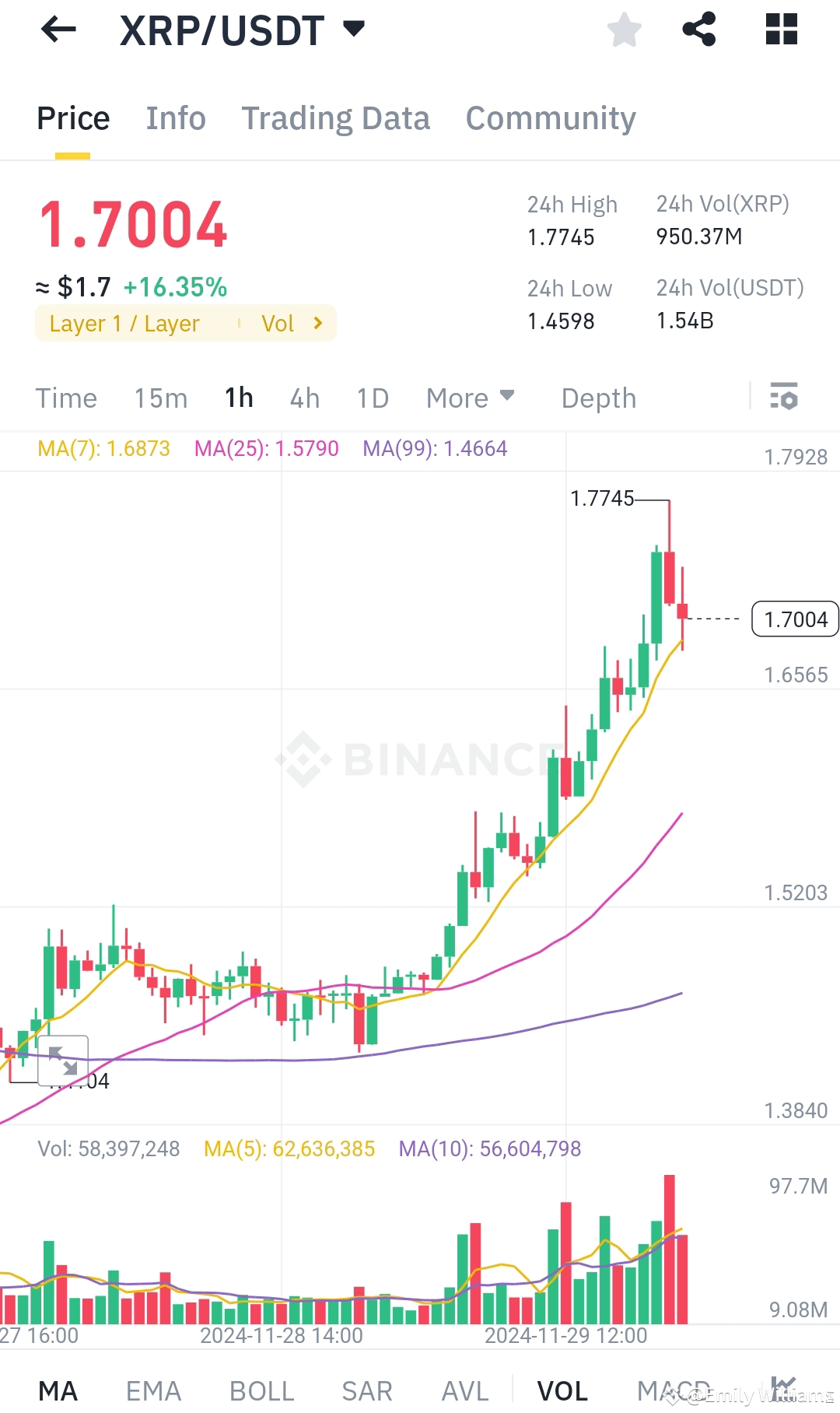The image size is (840, 1413).
Task: Open the Community tab
Action: [550, 117]
